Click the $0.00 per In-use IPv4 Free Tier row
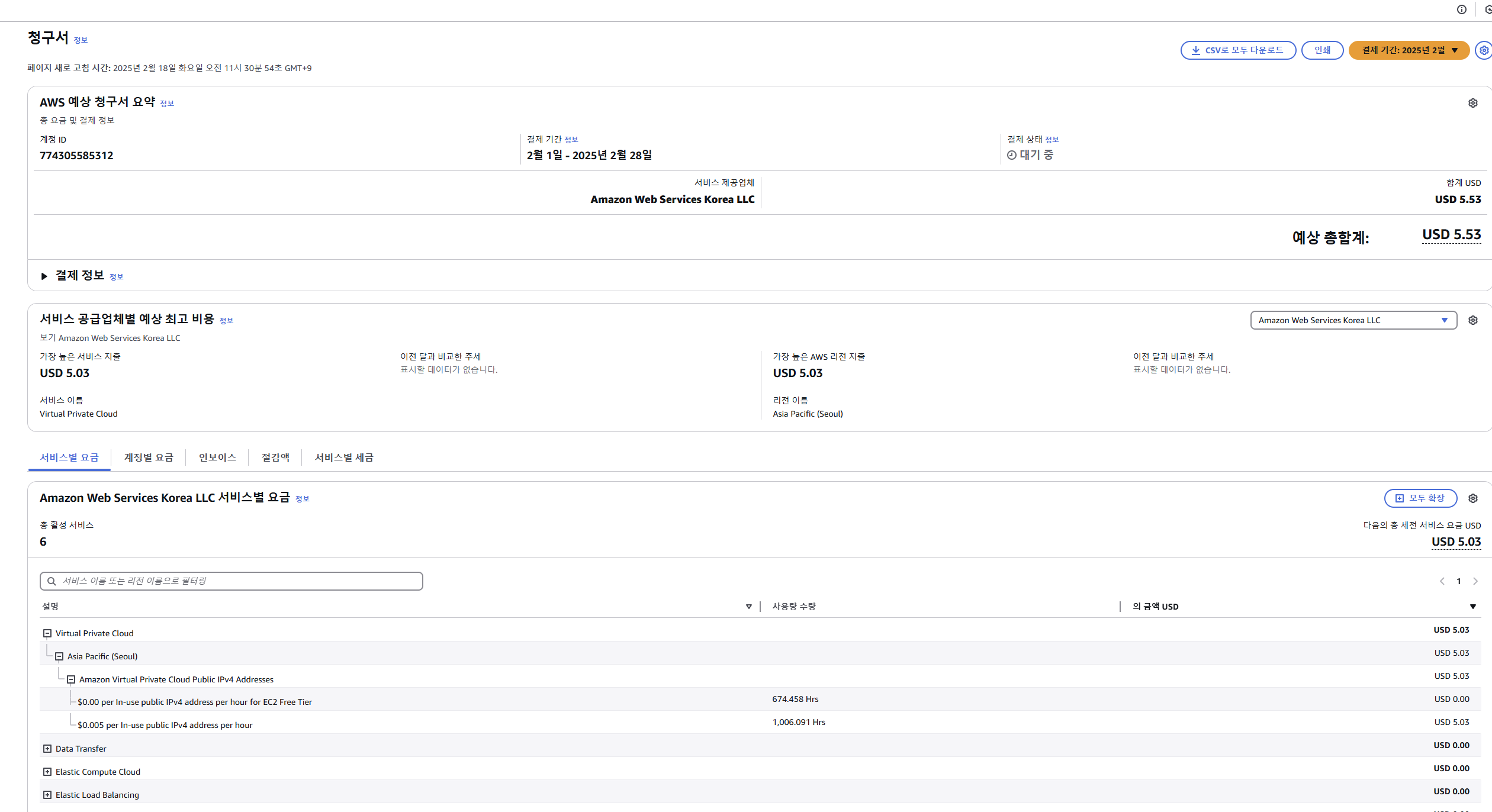The width and height of the screenshot is (1492, 812). tap(760, 699)
